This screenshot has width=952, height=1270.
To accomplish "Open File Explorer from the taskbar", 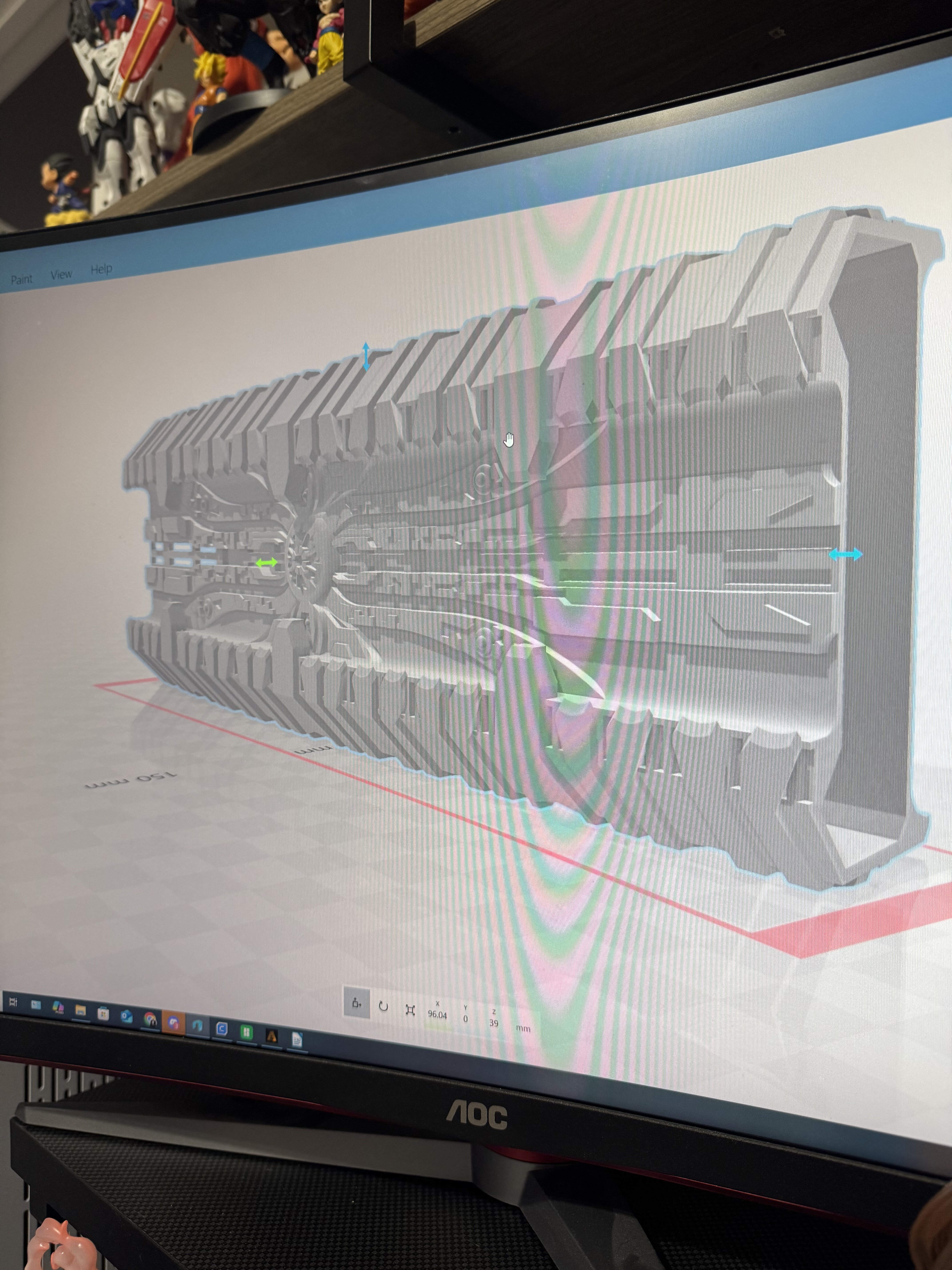I will [80, 1011].
